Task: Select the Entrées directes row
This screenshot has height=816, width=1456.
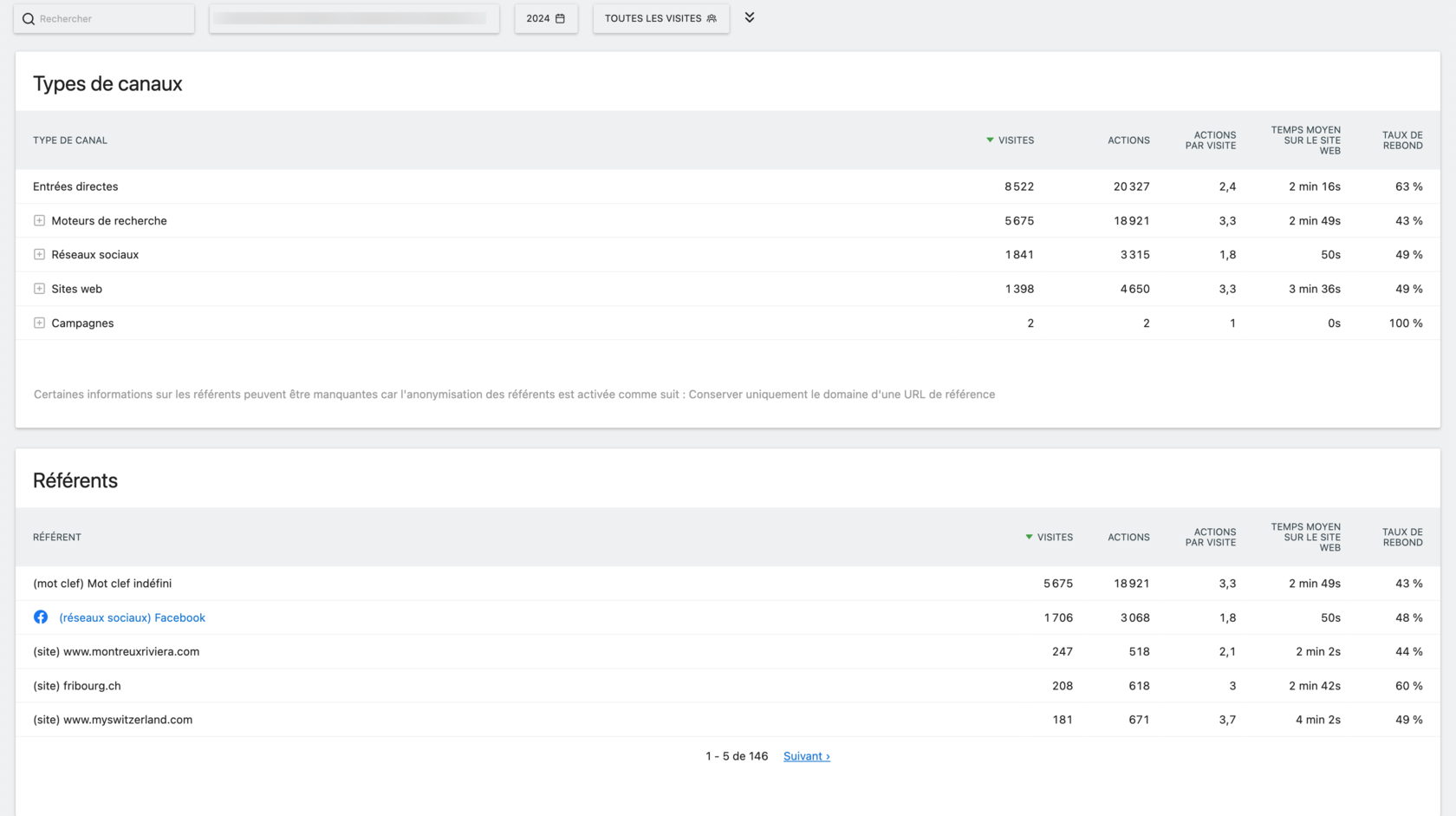Action: click(x=75, y=186)
